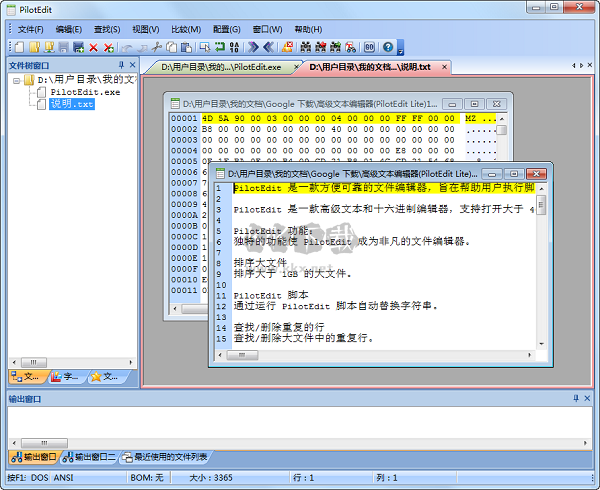
Task: Close the 说明.txt document tab
Action: coord(444,67)
